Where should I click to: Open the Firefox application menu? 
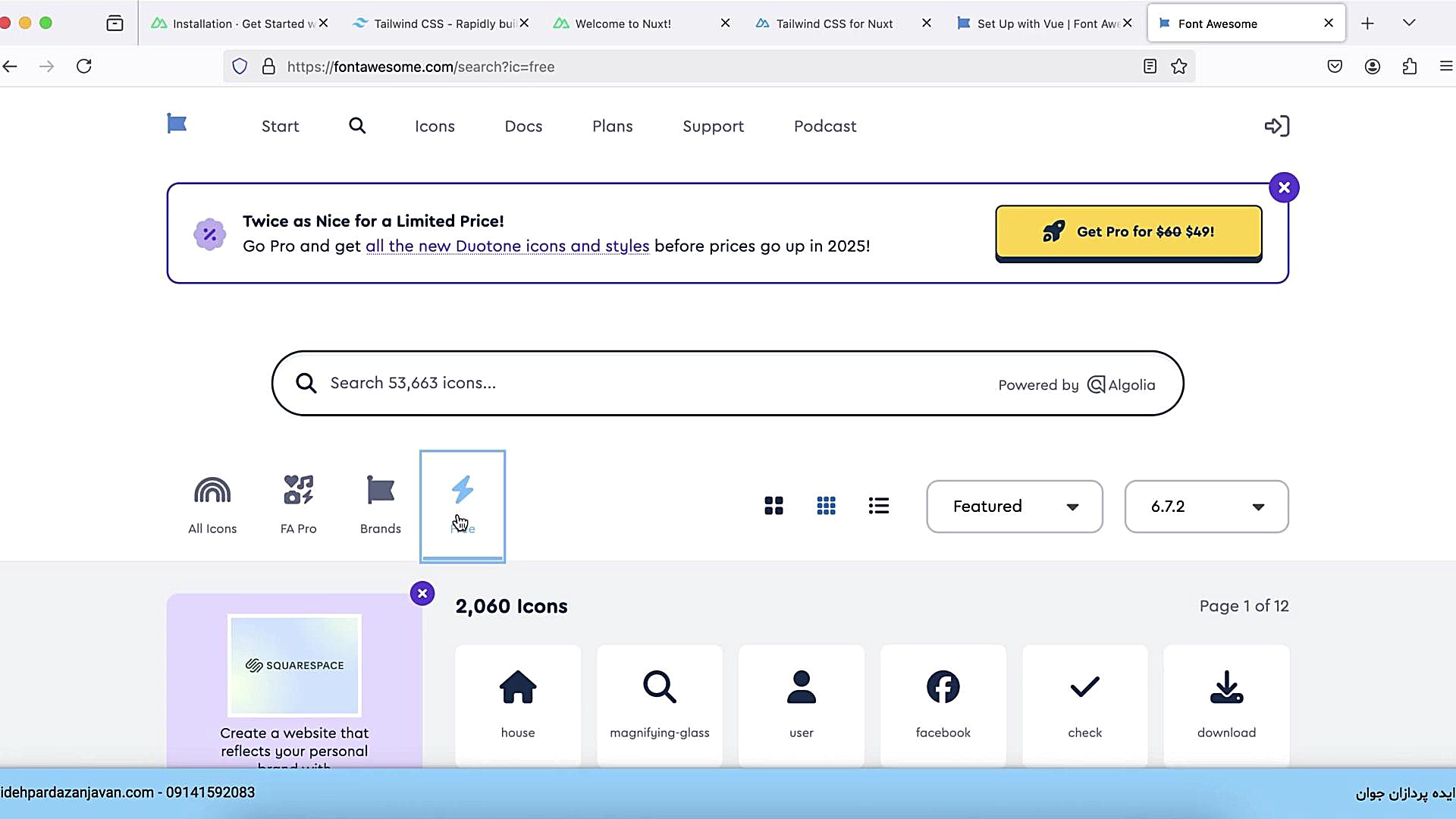click(1446, 67)
